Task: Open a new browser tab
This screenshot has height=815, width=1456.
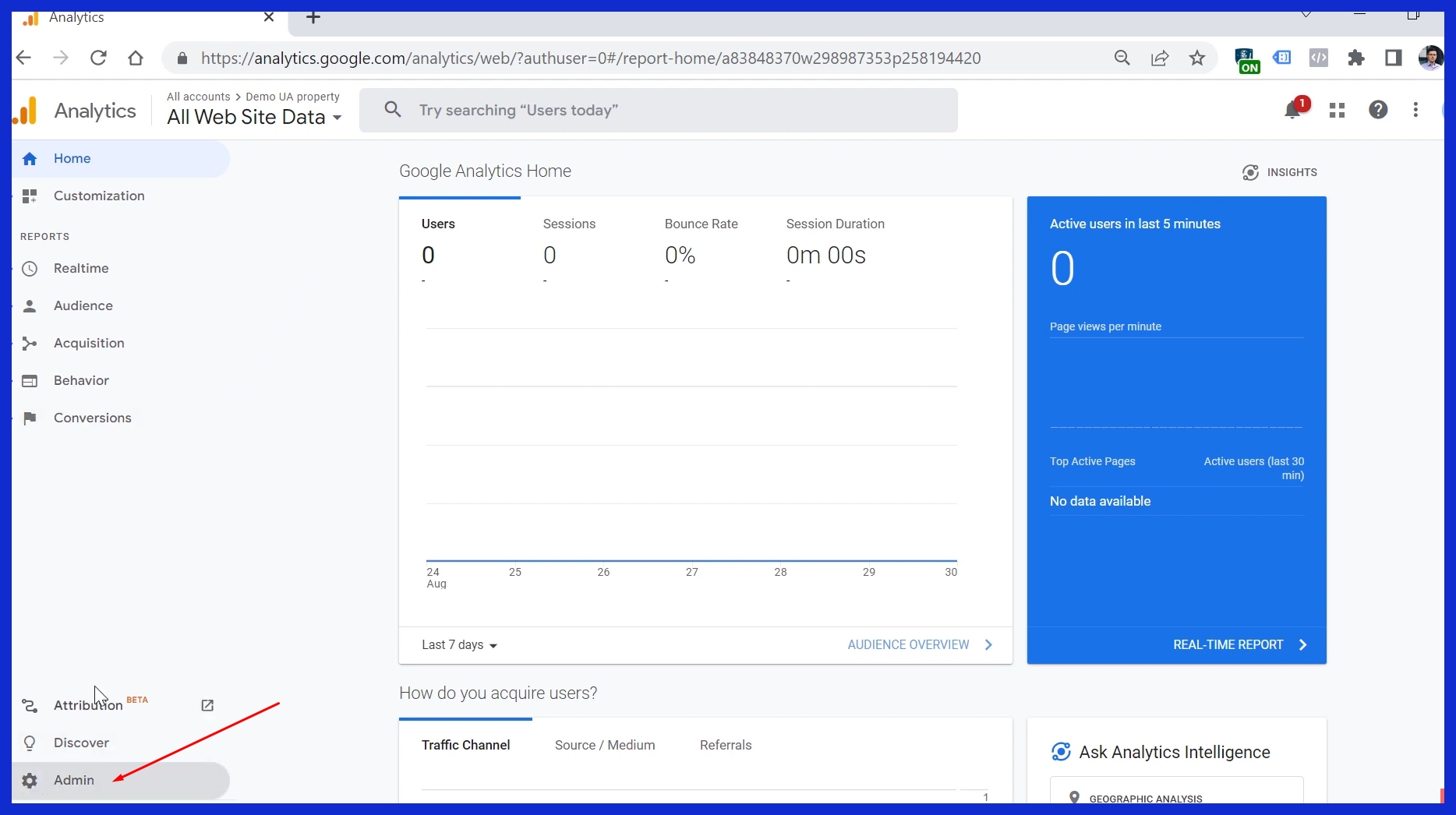Action: point(313,17)
